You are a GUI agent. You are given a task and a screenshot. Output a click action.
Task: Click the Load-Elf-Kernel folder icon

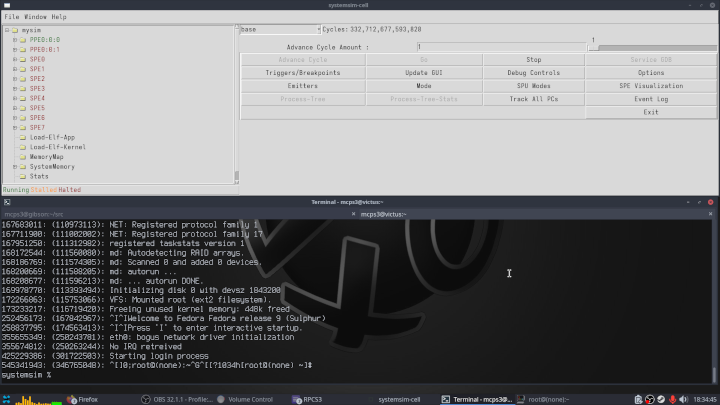[23, 147]
